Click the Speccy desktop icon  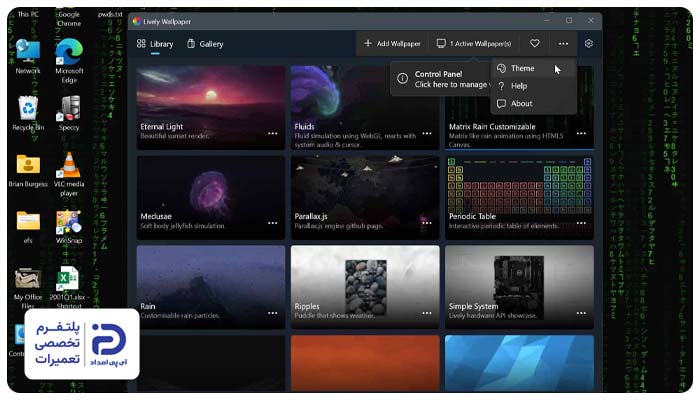[x=69, y=112]
